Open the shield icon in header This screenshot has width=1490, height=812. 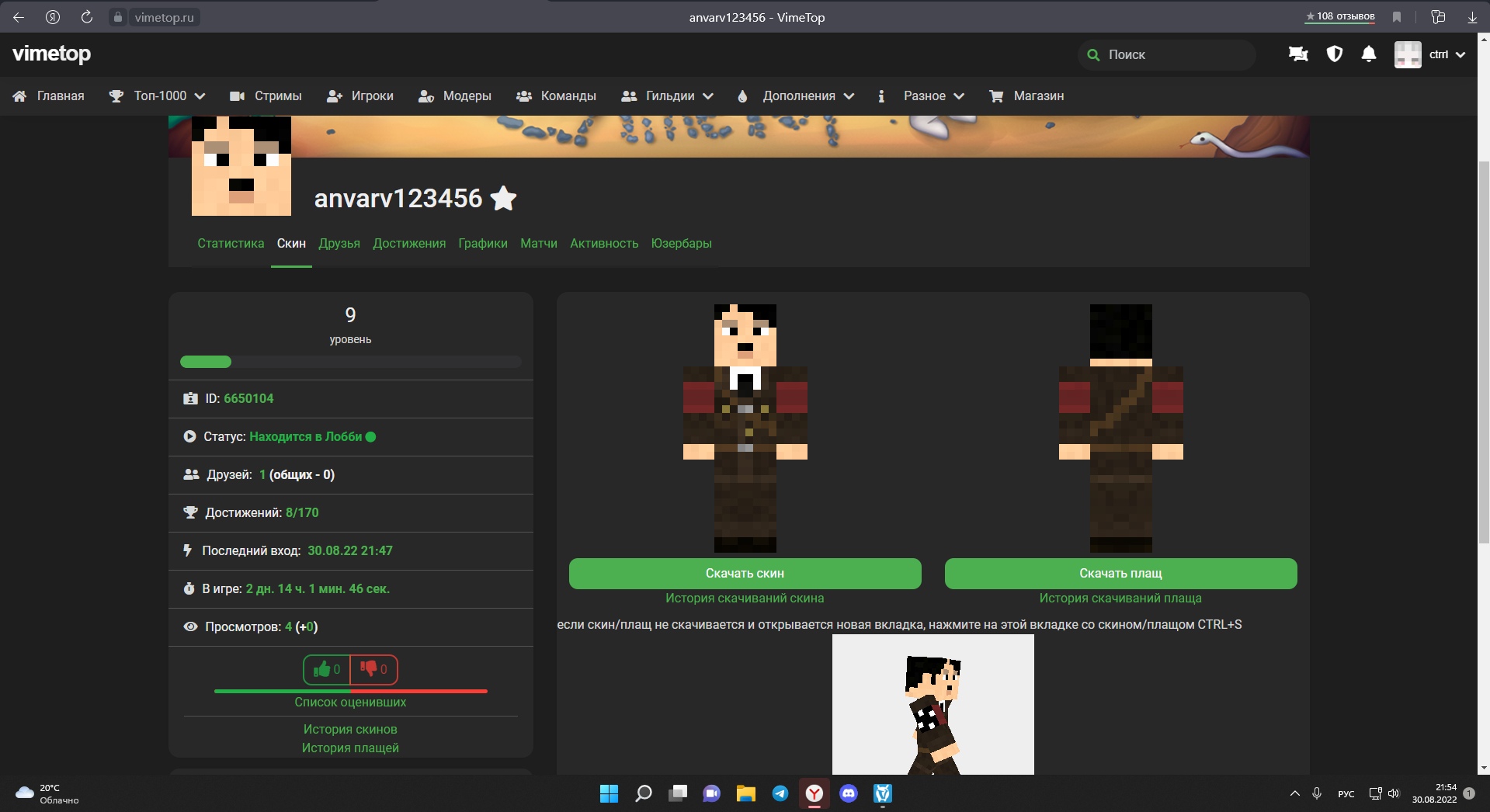click(x=1334, y=54)
